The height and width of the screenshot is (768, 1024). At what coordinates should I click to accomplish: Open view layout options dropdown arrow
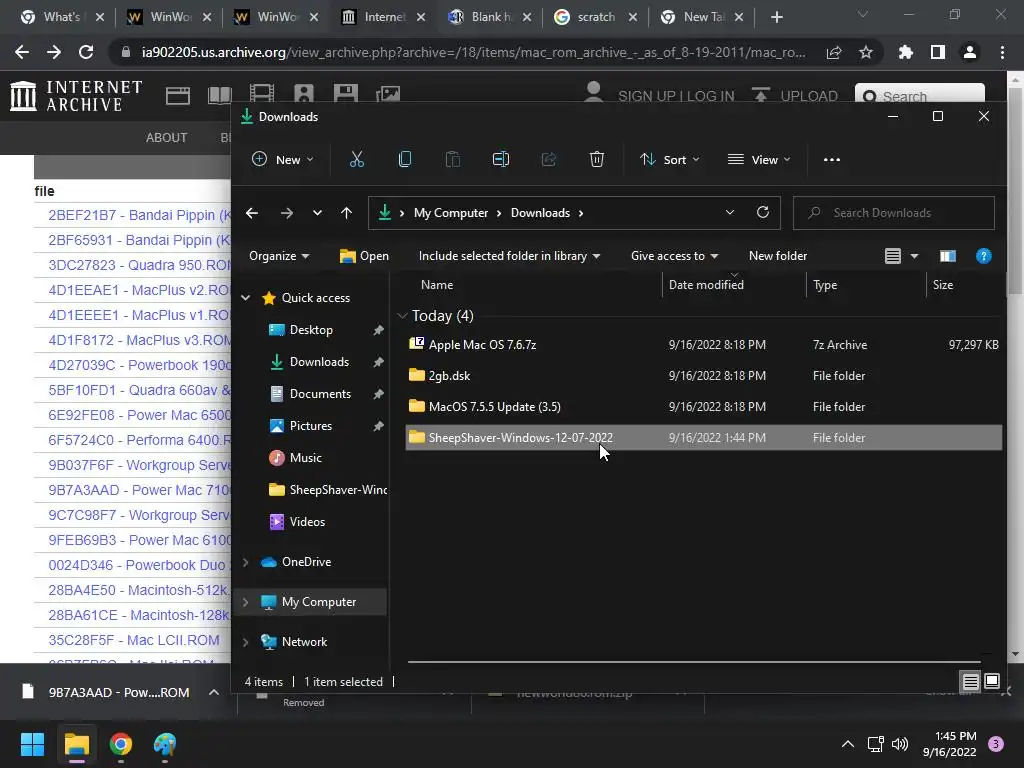click(914, 256)
